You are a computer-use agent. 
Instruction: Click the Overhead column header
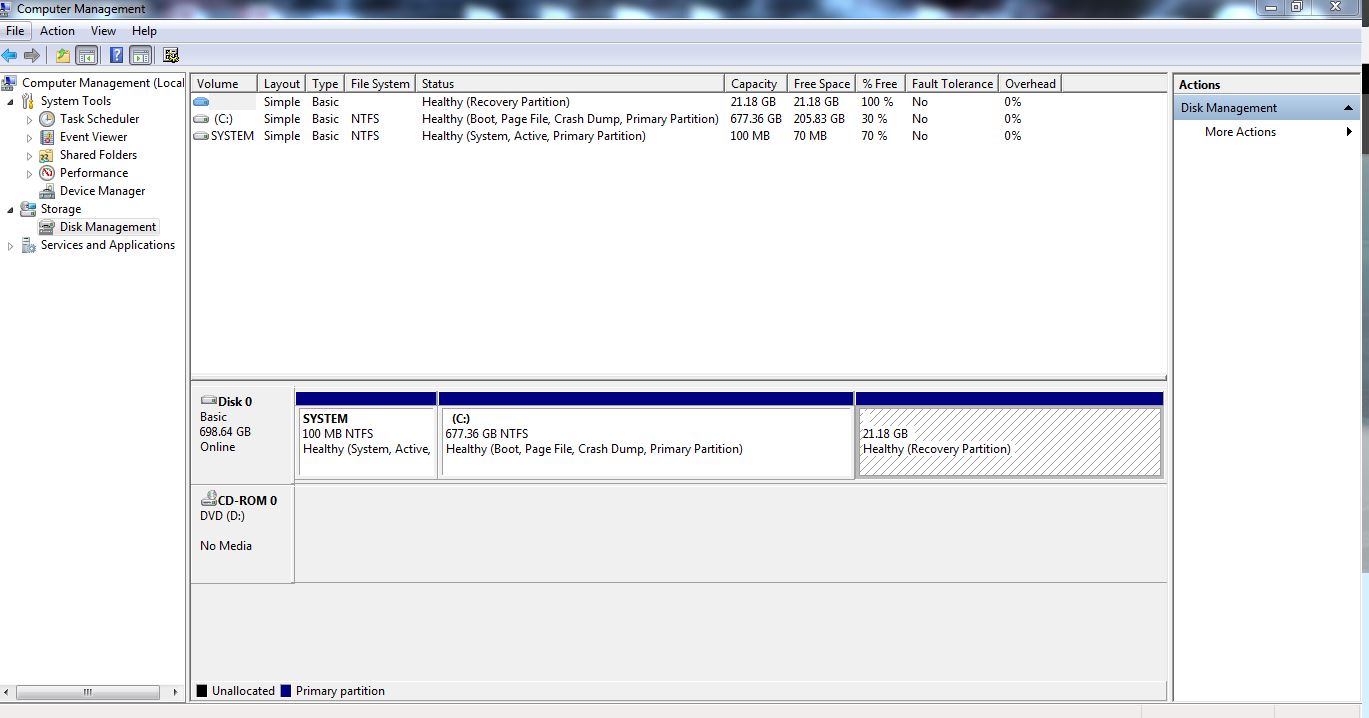(x=1030, y=84)
